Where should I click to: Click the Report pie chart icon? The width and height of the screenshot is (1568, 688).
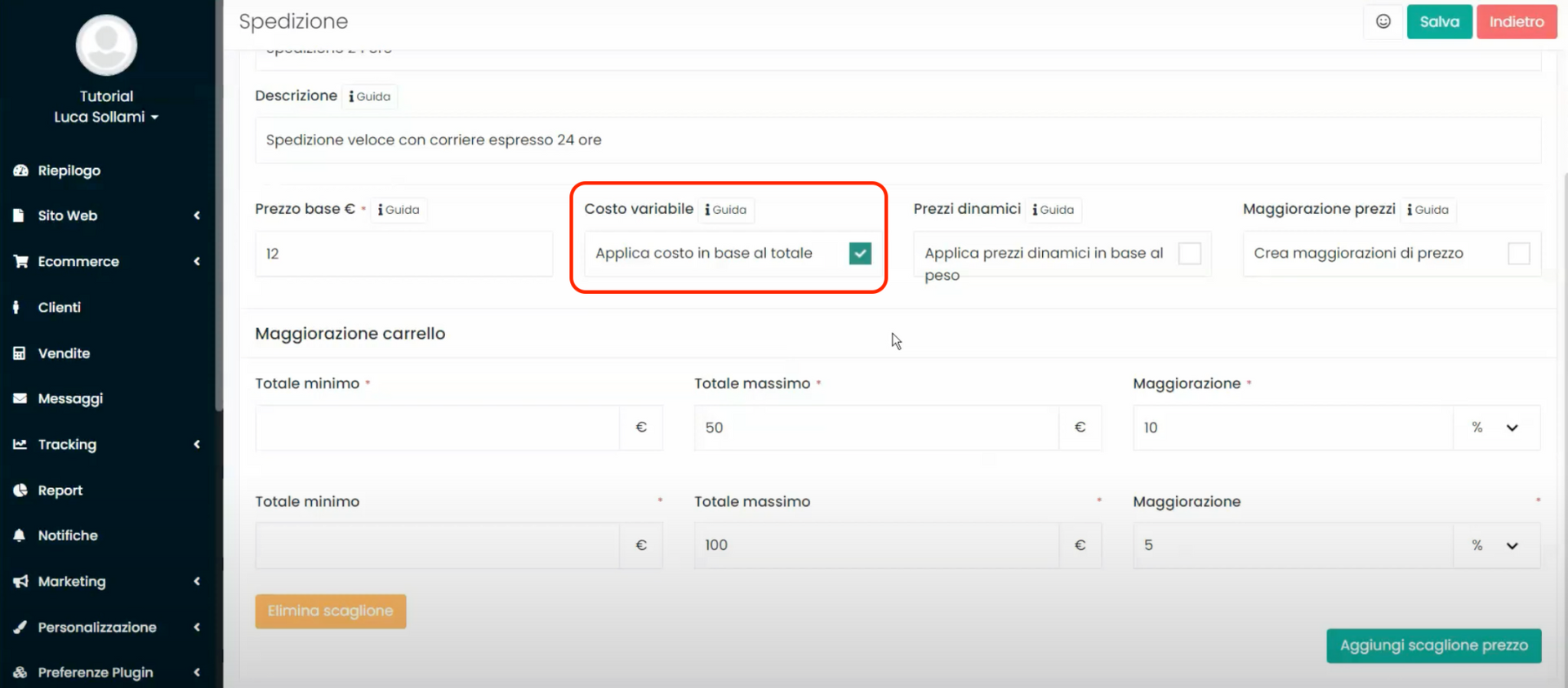[20, 490]
